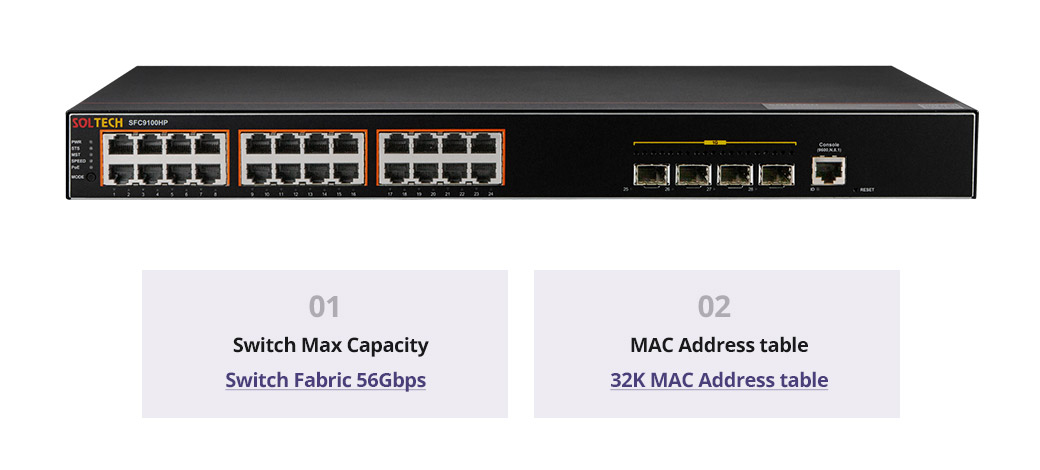Screen dimensions: 1040x470
Task: Click the PoE status LED indicator
Action: [x=91, y=168]
